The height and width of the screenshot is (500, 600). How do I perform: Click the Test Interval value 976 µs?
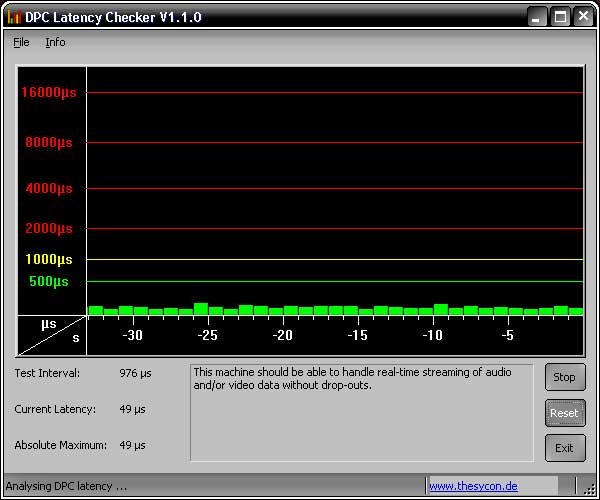(x=135, y=373)
